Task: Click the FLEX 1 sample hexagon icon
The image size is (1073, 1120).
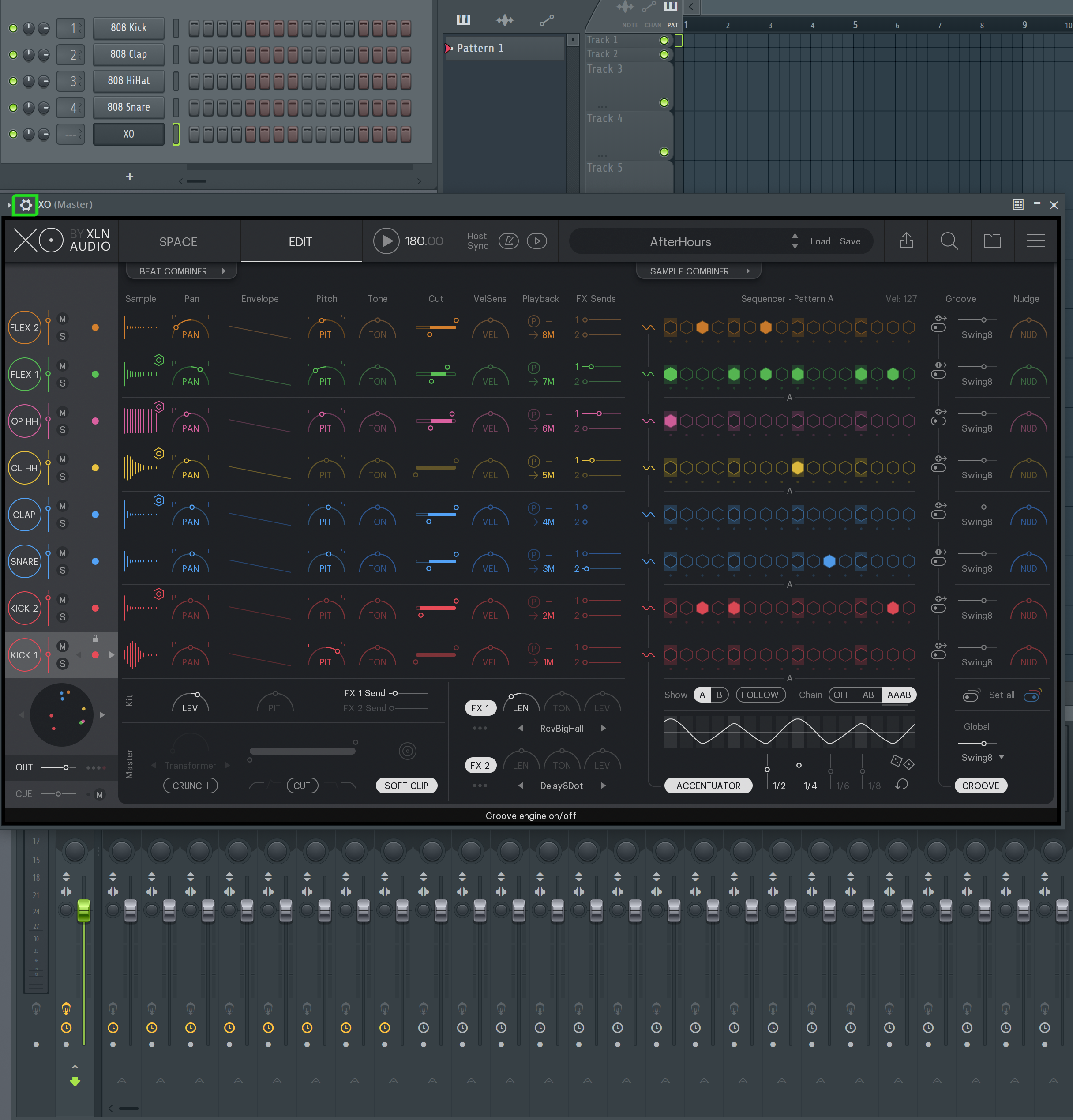Action: click(159, 360)
